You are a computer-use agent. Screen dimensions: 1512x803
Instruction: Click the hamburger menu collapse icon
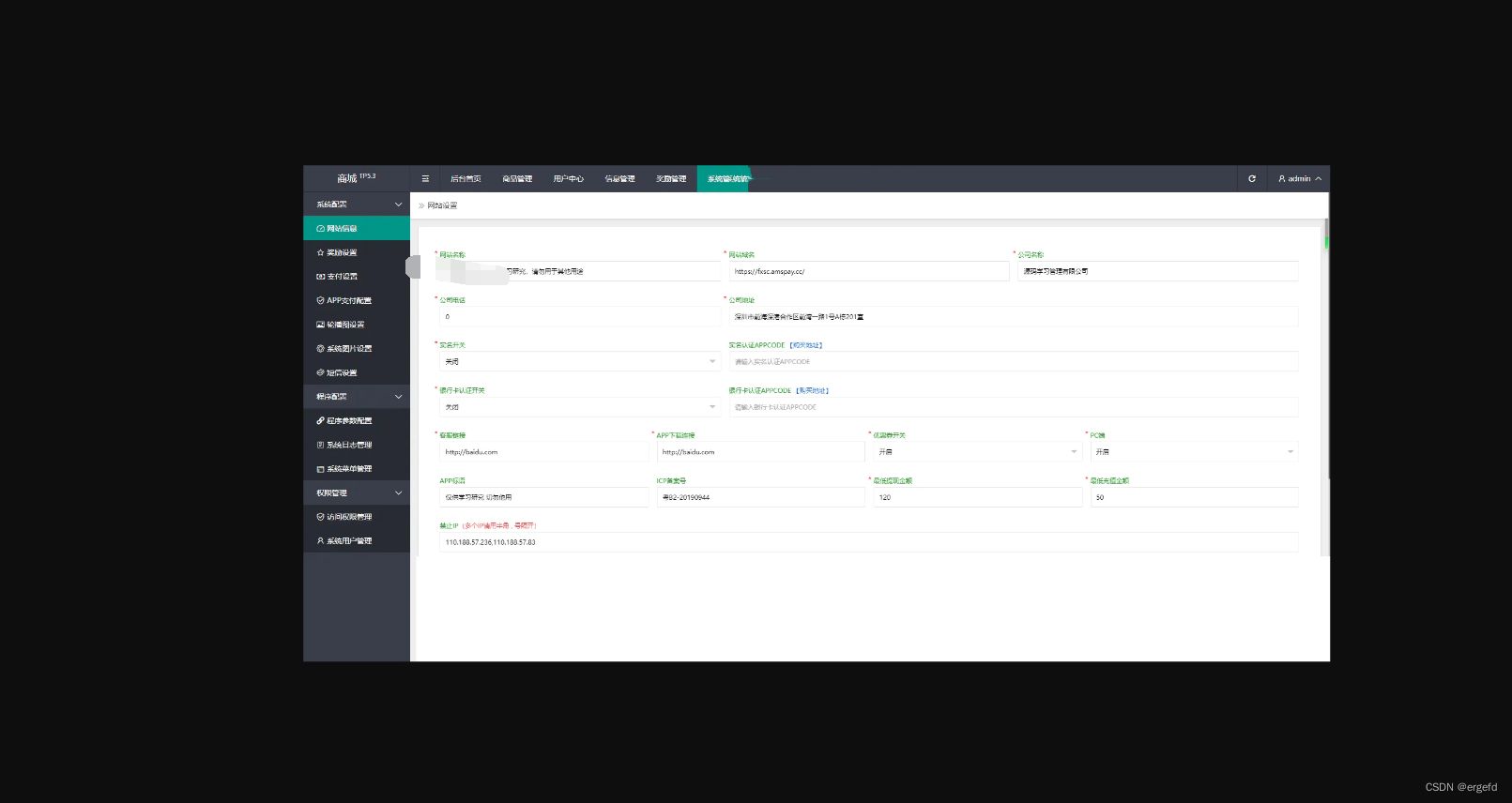[x=425, y=178]
